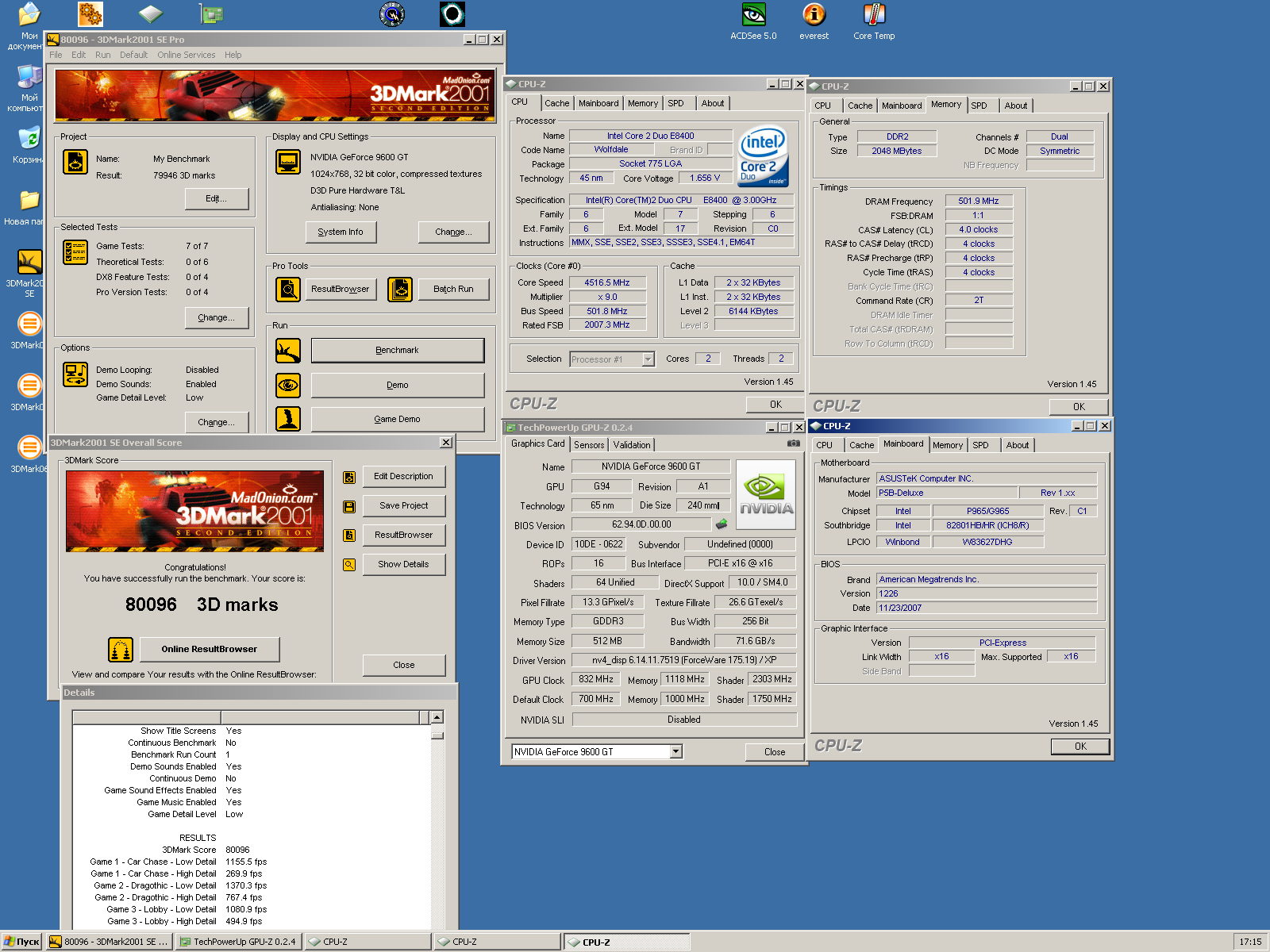Click the Show Details magnifier icon
The height and width of the screenshot is (952, 1270).
(x=349, y=565)
